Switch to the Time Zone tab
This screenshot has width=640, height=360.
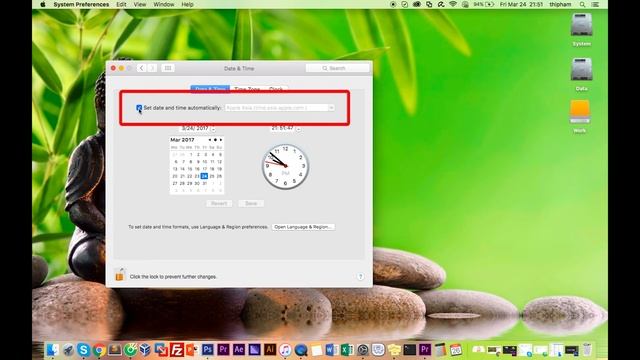pyautogui.click(x=247, y=89)
